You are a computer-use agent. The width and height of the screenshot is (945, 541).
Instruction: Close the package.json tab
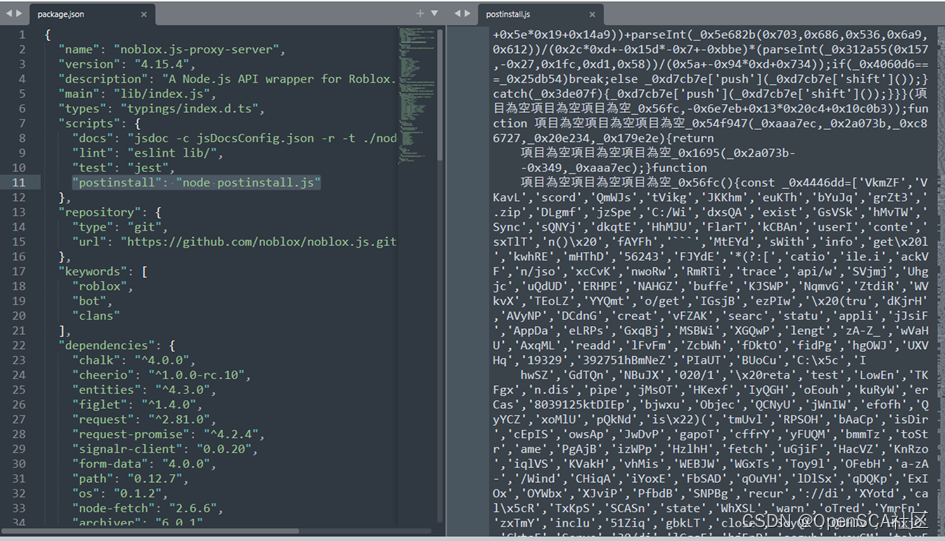tap(143, 14)
